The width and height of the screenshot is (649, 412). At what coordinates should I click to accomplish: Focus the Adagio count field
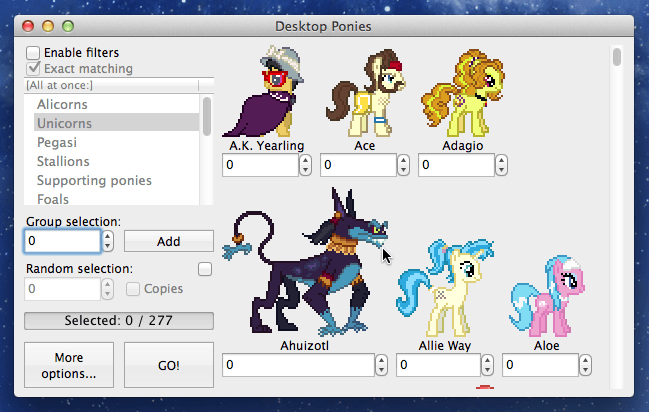[456, 165]
